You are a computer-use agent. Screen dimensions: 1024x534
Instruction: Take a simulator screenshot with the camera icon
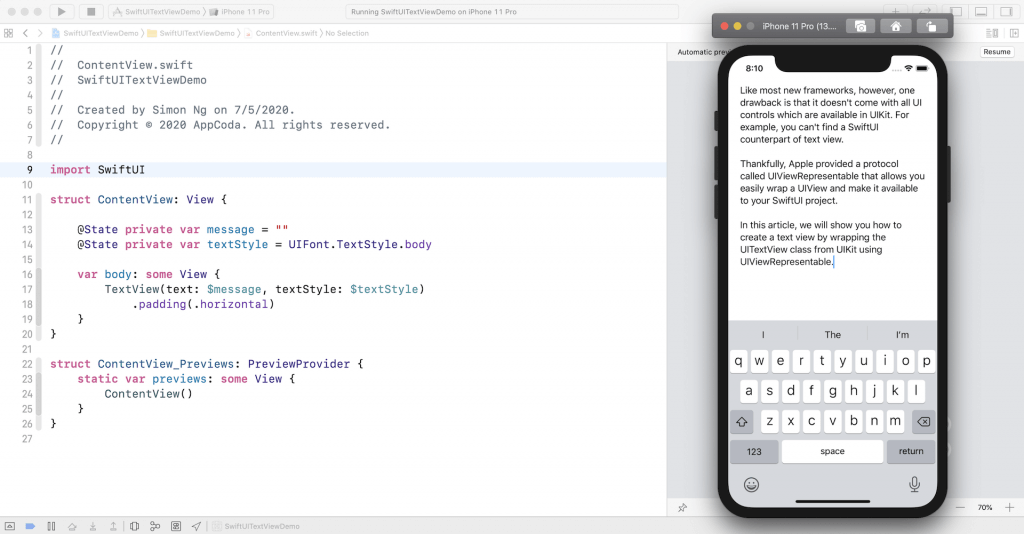coord(860,26)
